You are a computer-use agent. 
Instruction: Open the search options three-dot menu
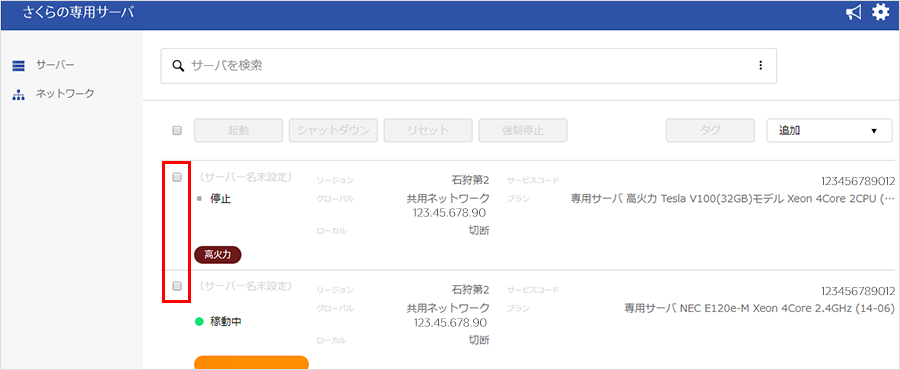coord(761,65)
